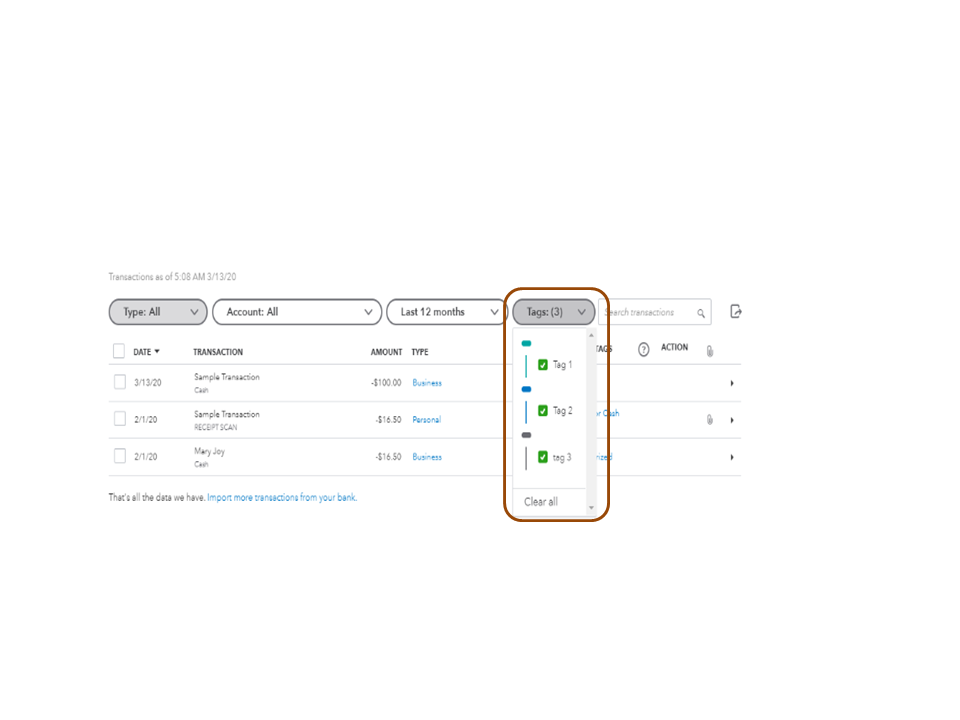The image size is (960, 720).
Task: Uncheck the Tag 2 checkbox
Action: 542,411
